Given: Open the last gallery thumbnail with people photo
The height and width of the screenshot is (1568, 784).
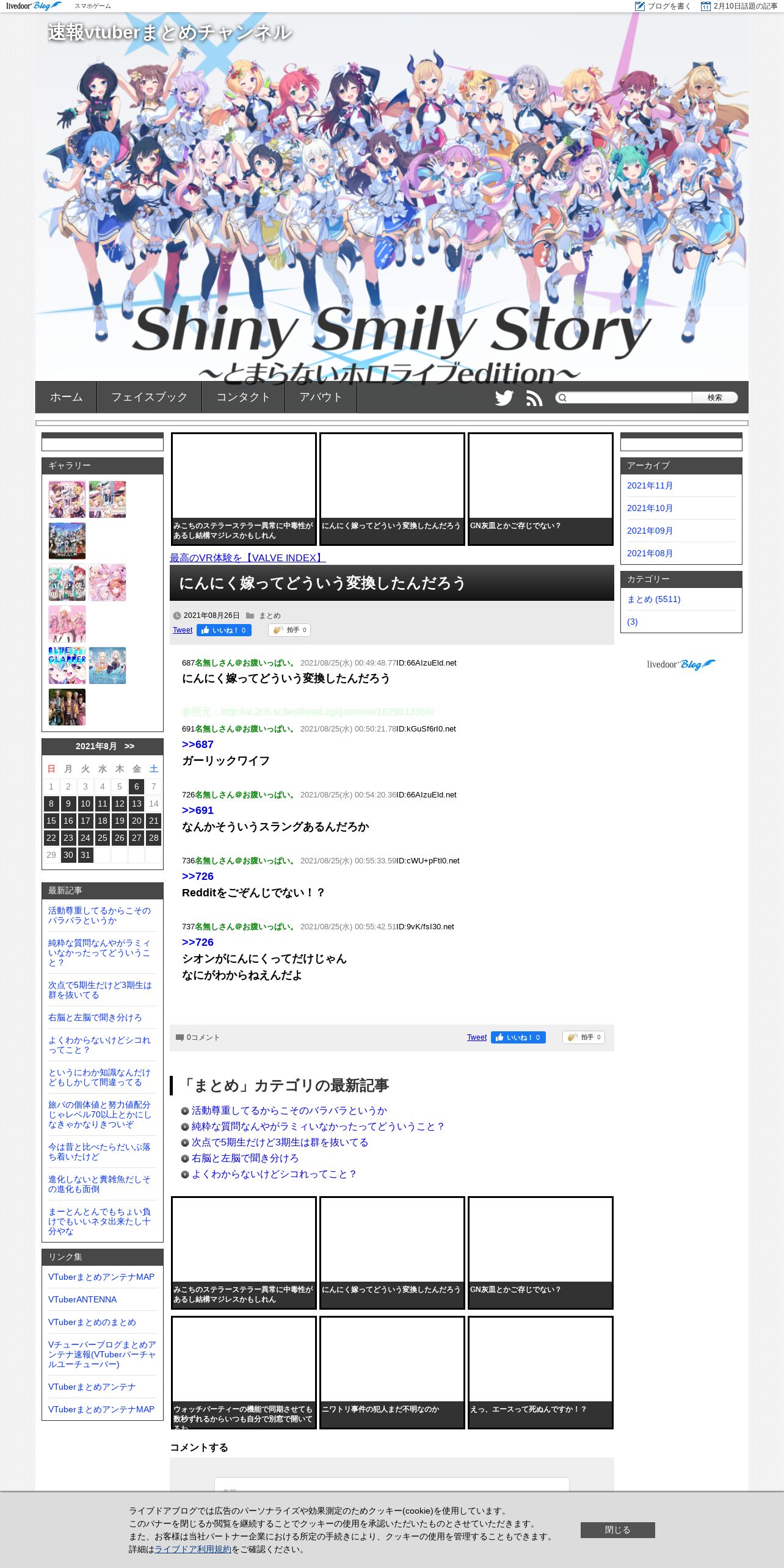Looking at the screenshot, I should point(67,707).
